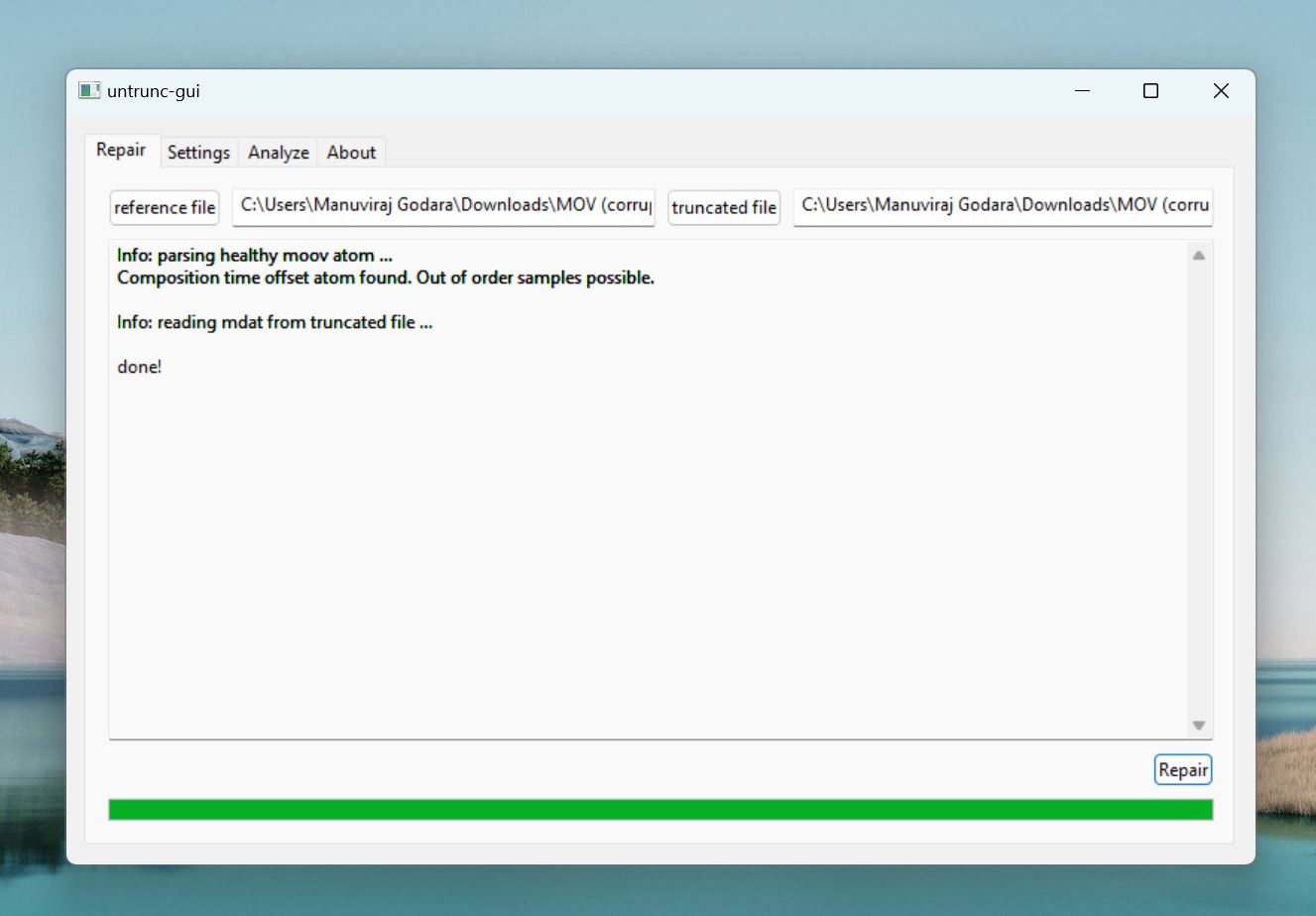Click the green progress bar

coord(659,809)
